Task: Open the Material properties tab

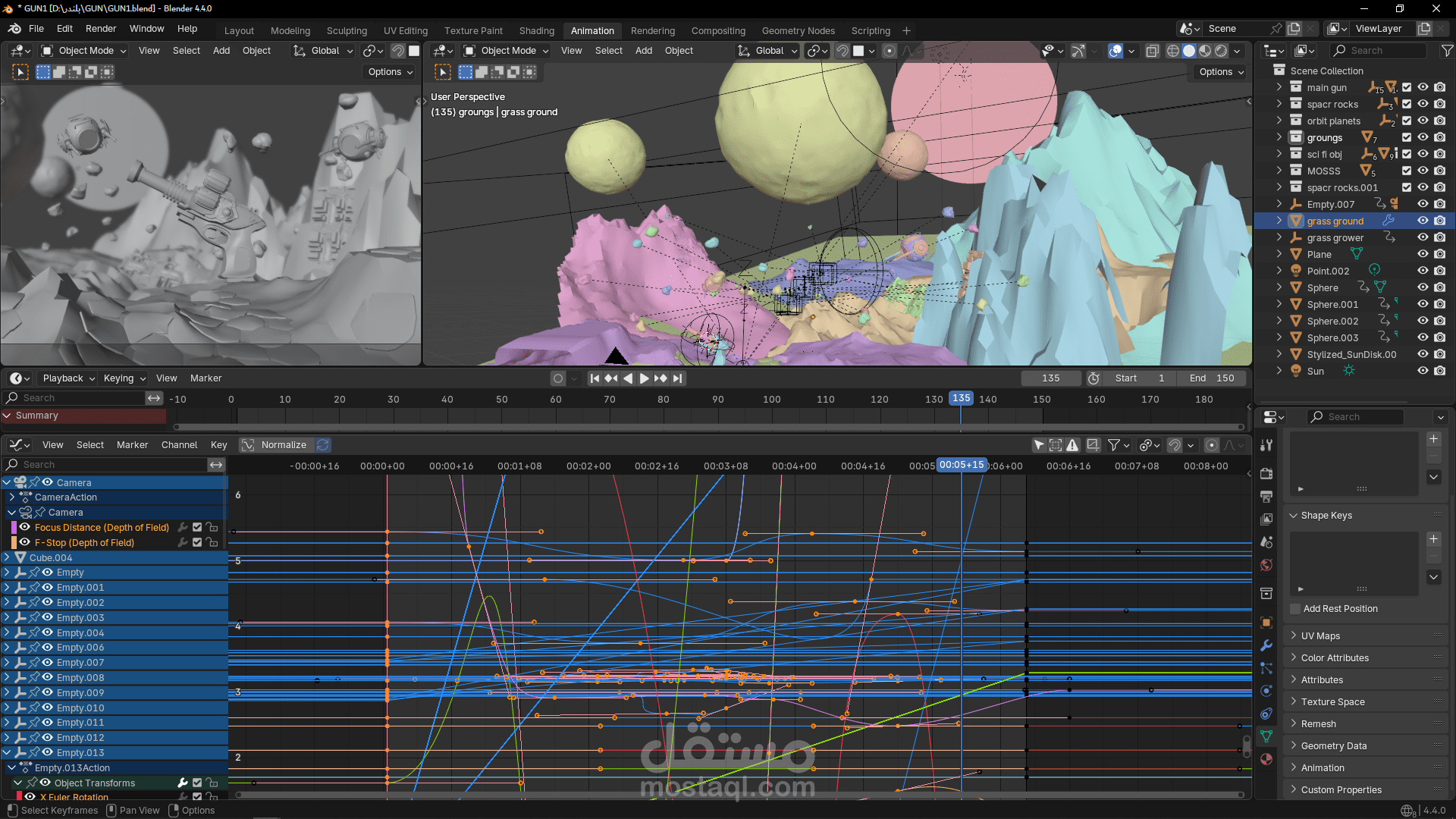Action: (x=1266, y=759)
